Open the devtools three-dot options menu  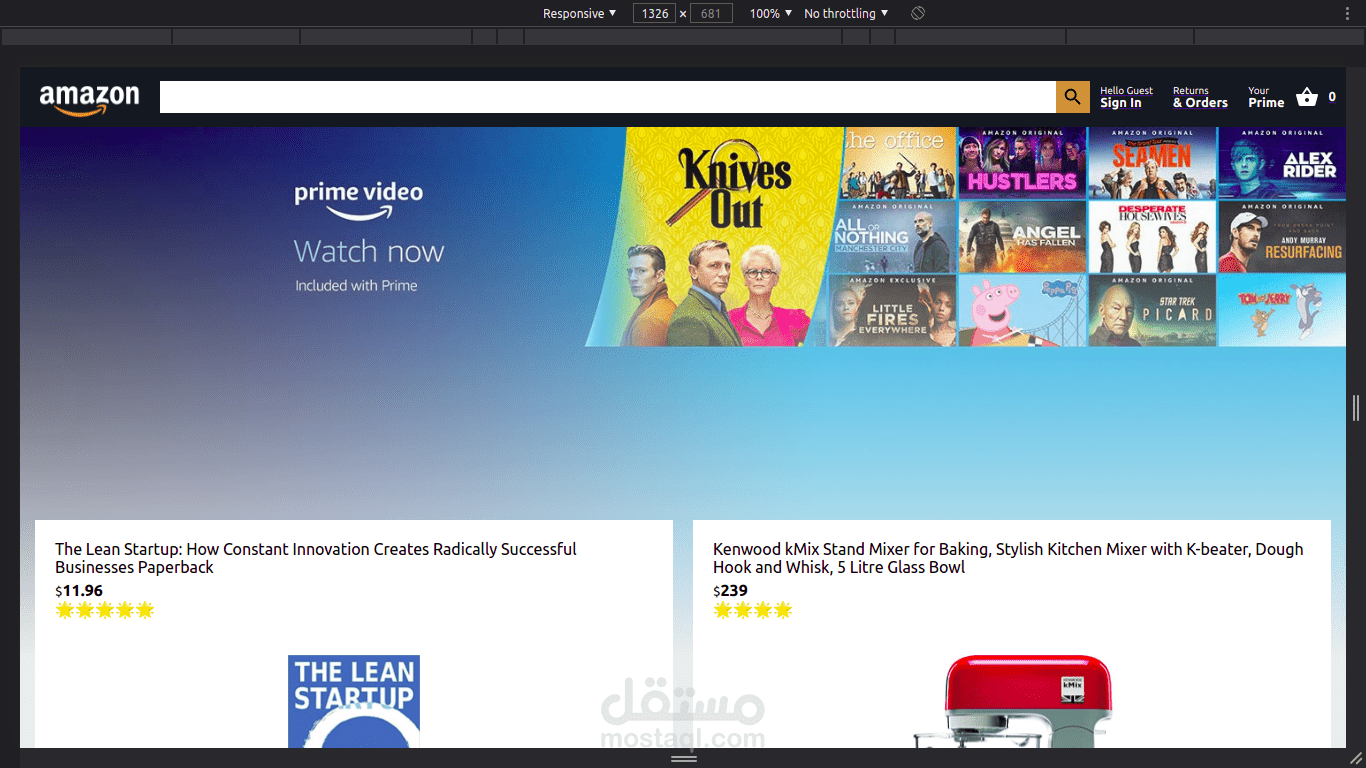[x=1347, y=13]
